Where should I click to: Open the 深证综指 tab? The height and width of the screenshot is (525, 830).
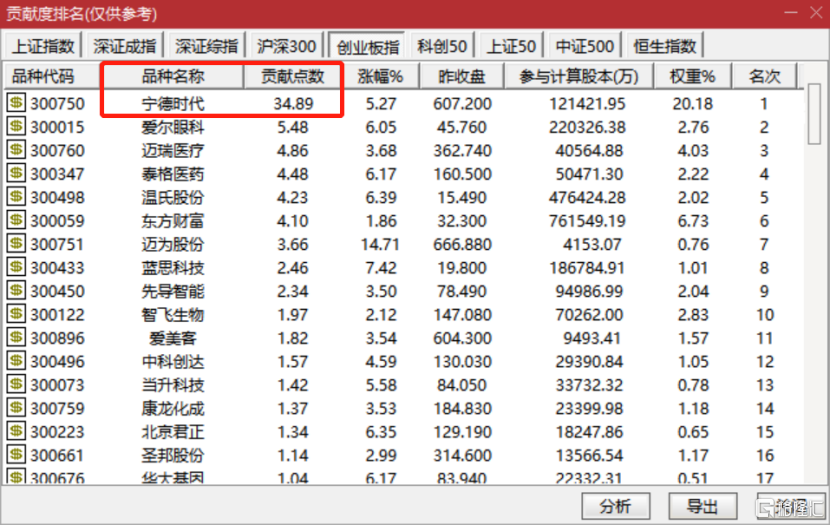pos(206,46)
